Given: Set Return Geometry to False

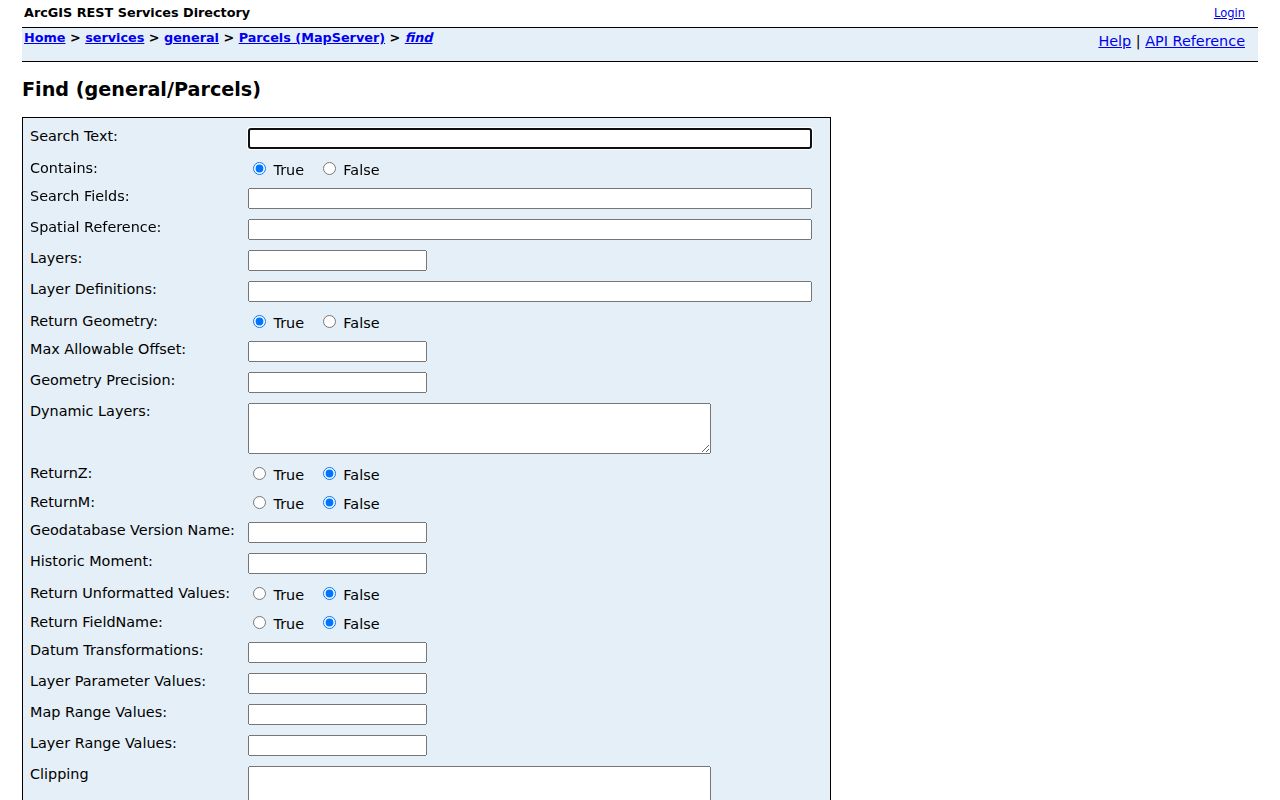Looking at the screenshot, I should 330,322.
